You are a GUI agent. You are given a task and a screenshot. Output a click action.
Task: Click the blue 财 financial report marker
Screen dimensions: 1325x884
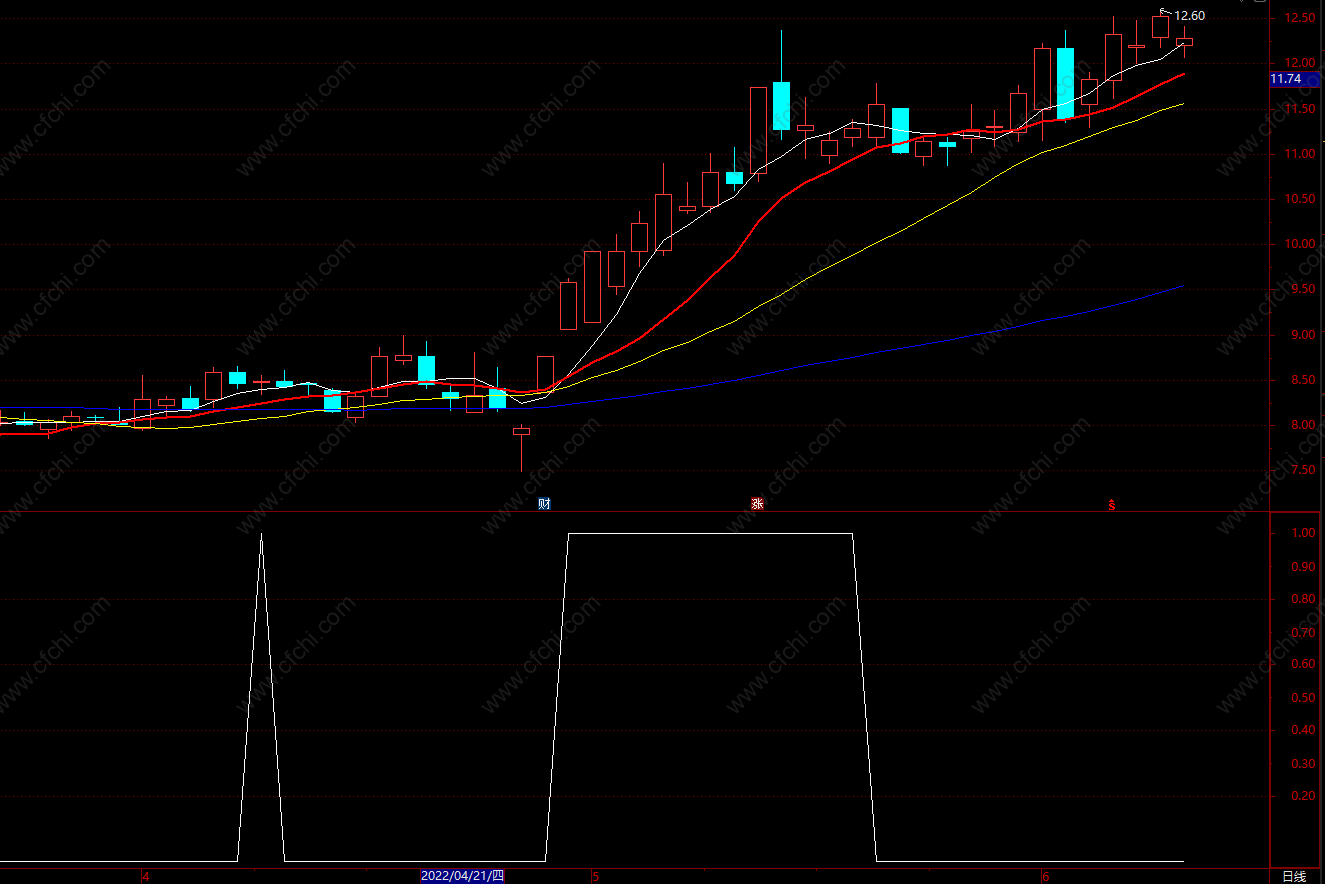point(544,503)
